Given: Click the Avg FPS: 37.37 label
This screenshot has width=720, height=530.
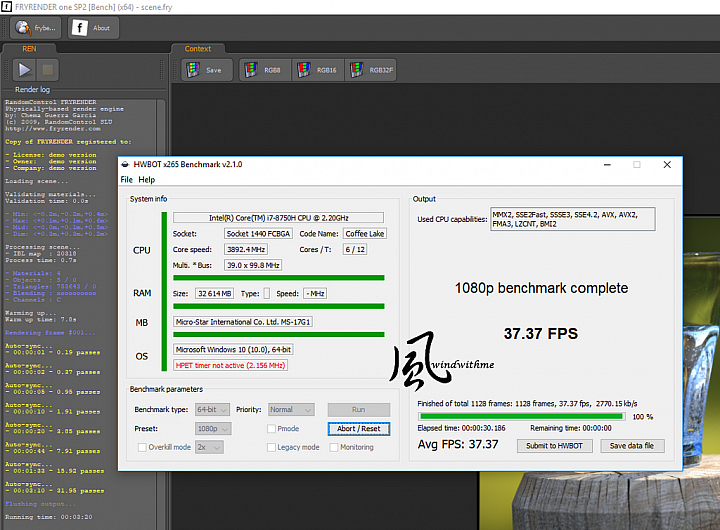Looking at the screenshot, I should point(458,445).
